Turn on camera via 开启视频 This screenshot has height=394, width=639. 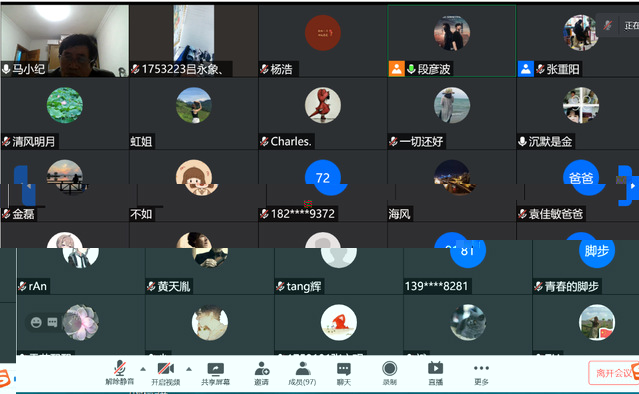pyautogui.click(x=165, y=373)
